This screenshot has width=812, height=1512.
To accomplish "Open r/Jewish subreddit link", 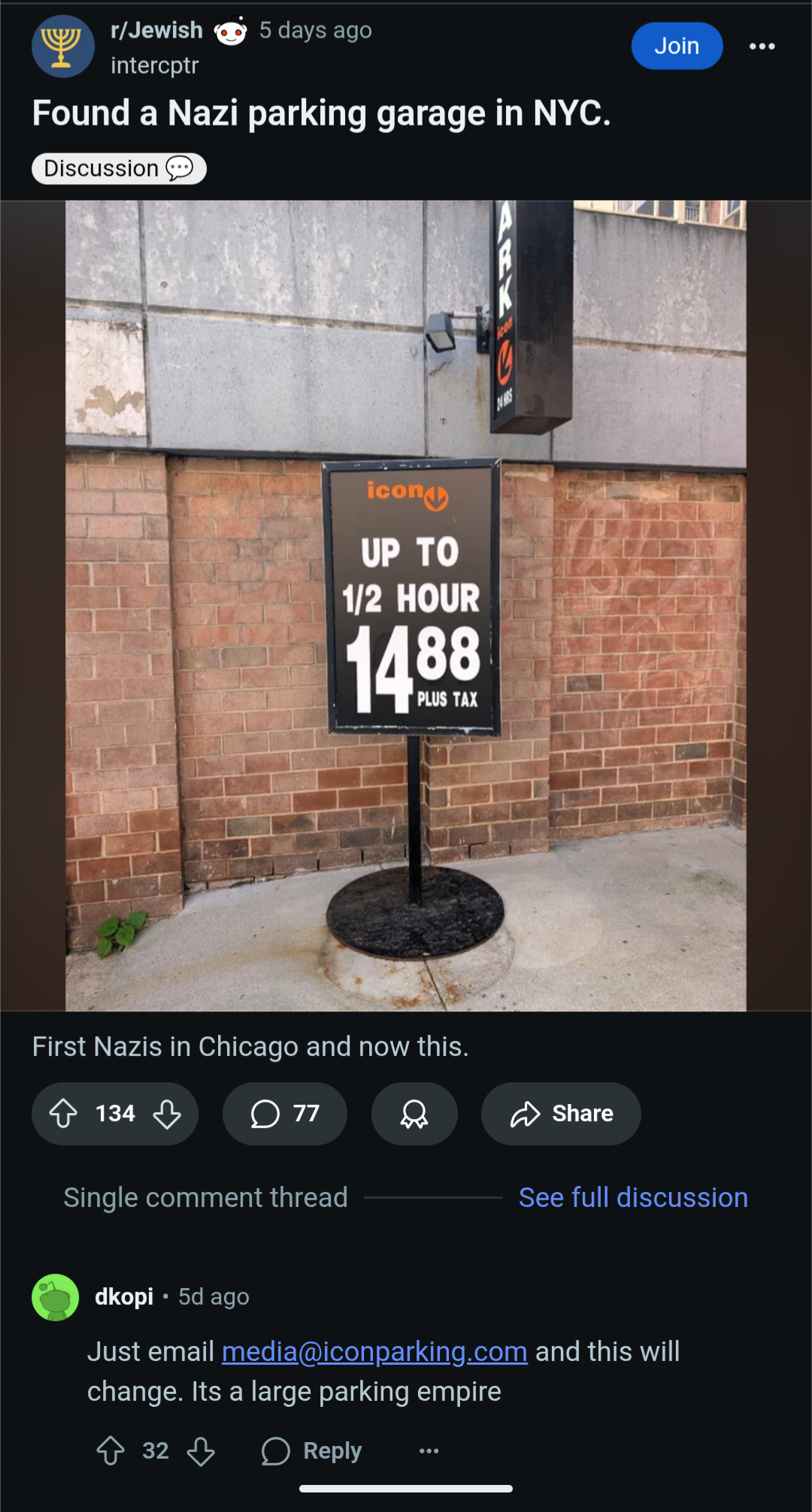I will (156, 30).
